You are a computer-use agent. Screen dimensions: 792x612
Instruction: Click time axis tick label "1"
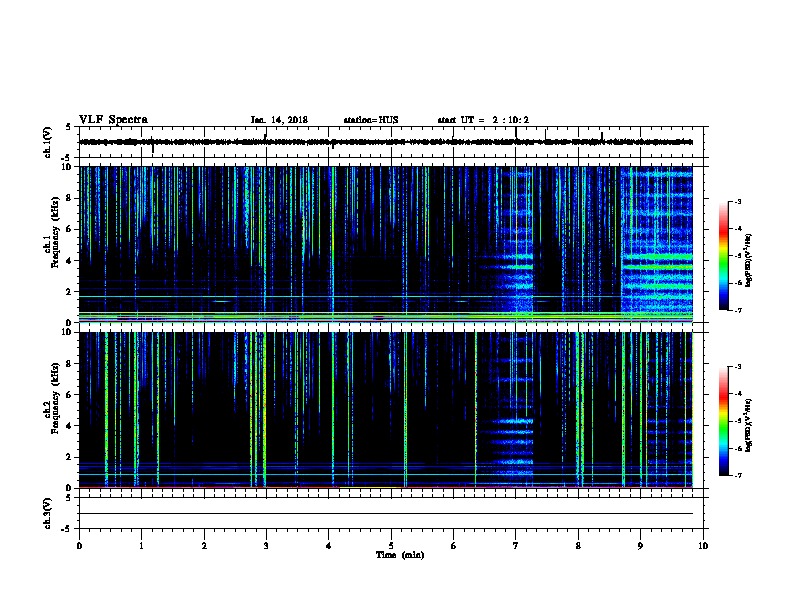pos(142,545)
